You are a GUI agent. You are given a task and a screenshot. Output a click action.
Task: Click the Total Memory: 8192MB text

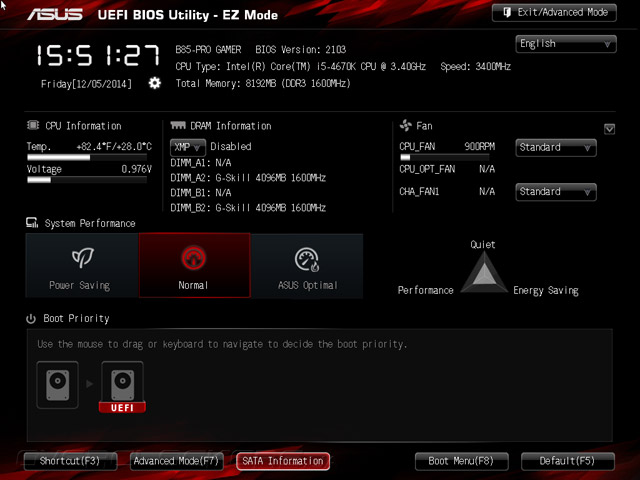263,83
